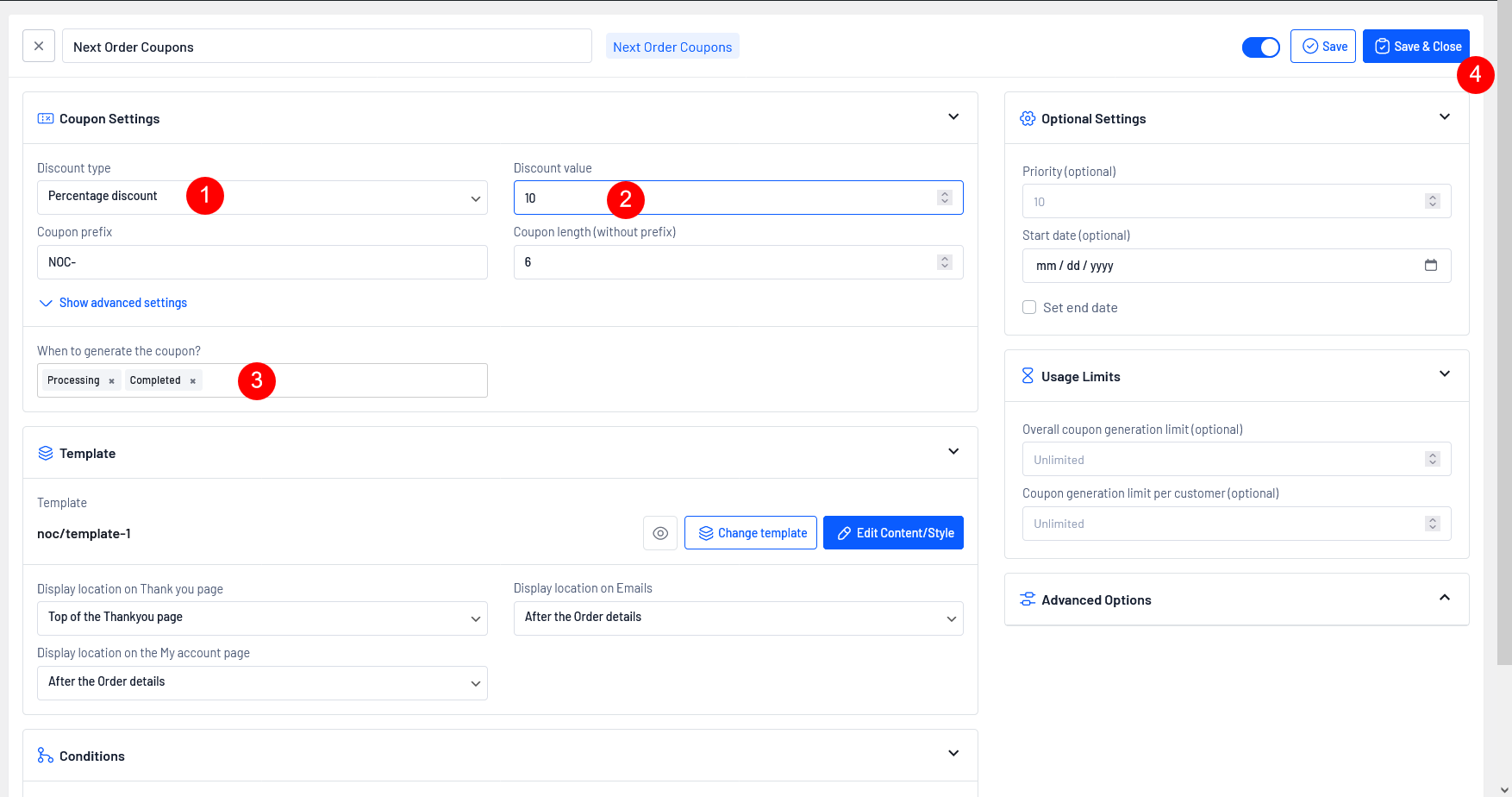Click the Edit Content/Style button
This screenshot has height=797, width=1512.
tap(893, 533)
